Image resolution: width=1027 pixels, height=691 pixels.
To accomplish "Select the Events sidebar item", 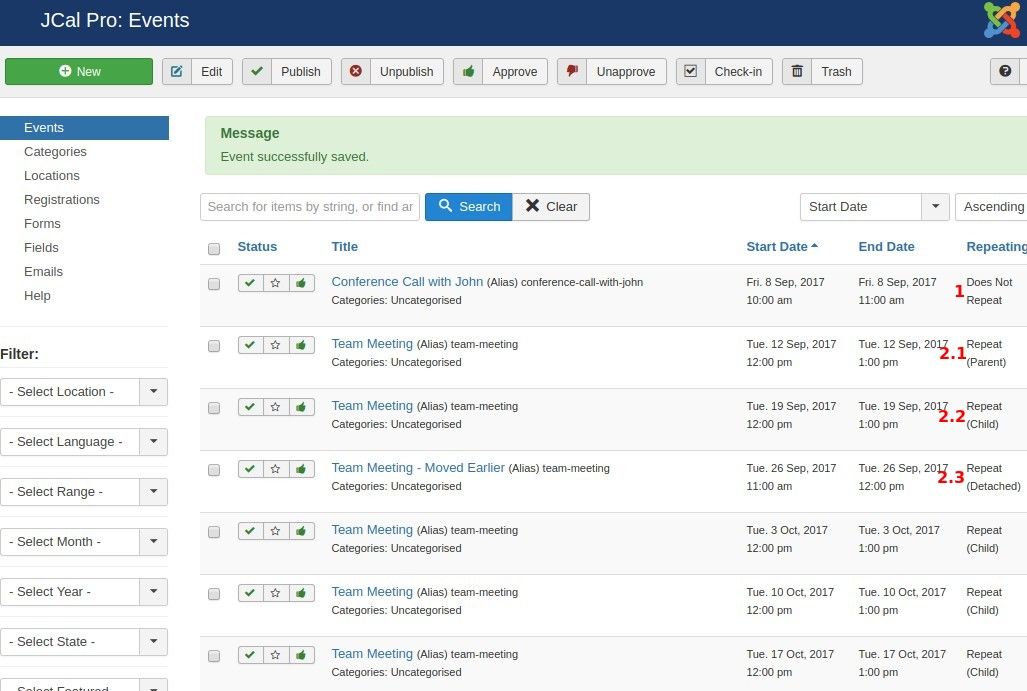I will pos(84,128).
